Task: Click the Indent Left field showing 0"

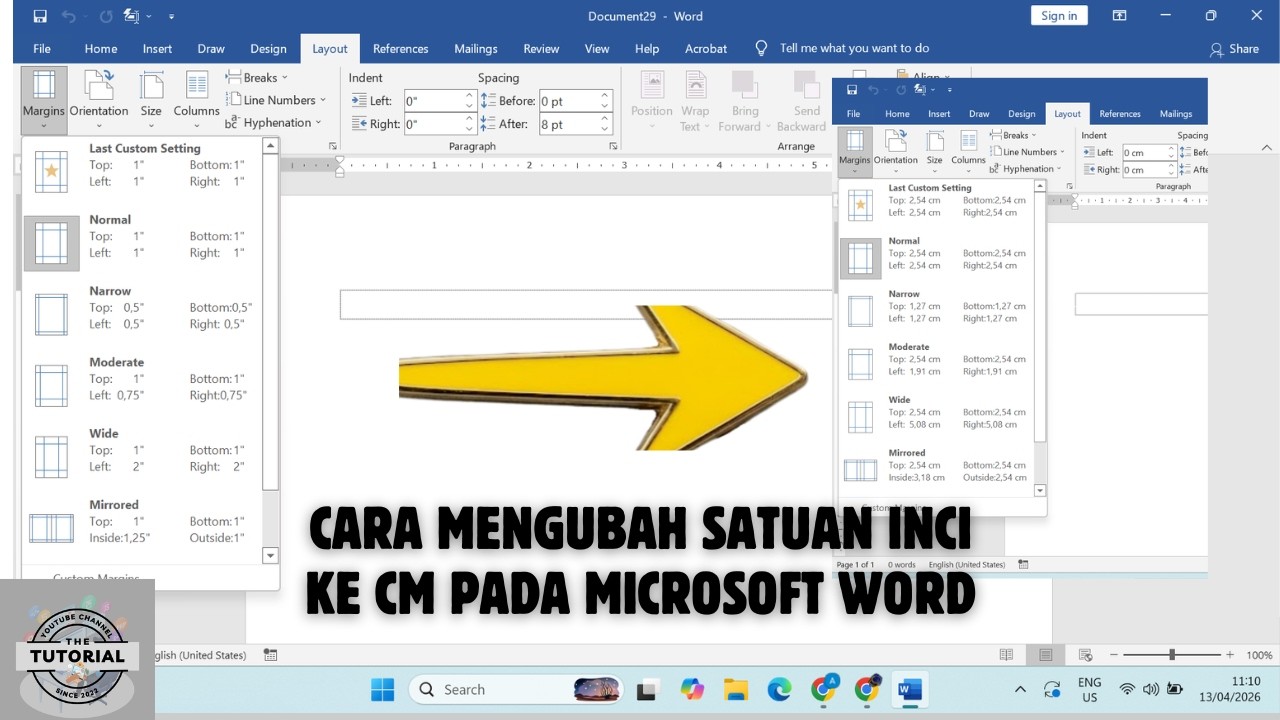Action: pos(439,100)
